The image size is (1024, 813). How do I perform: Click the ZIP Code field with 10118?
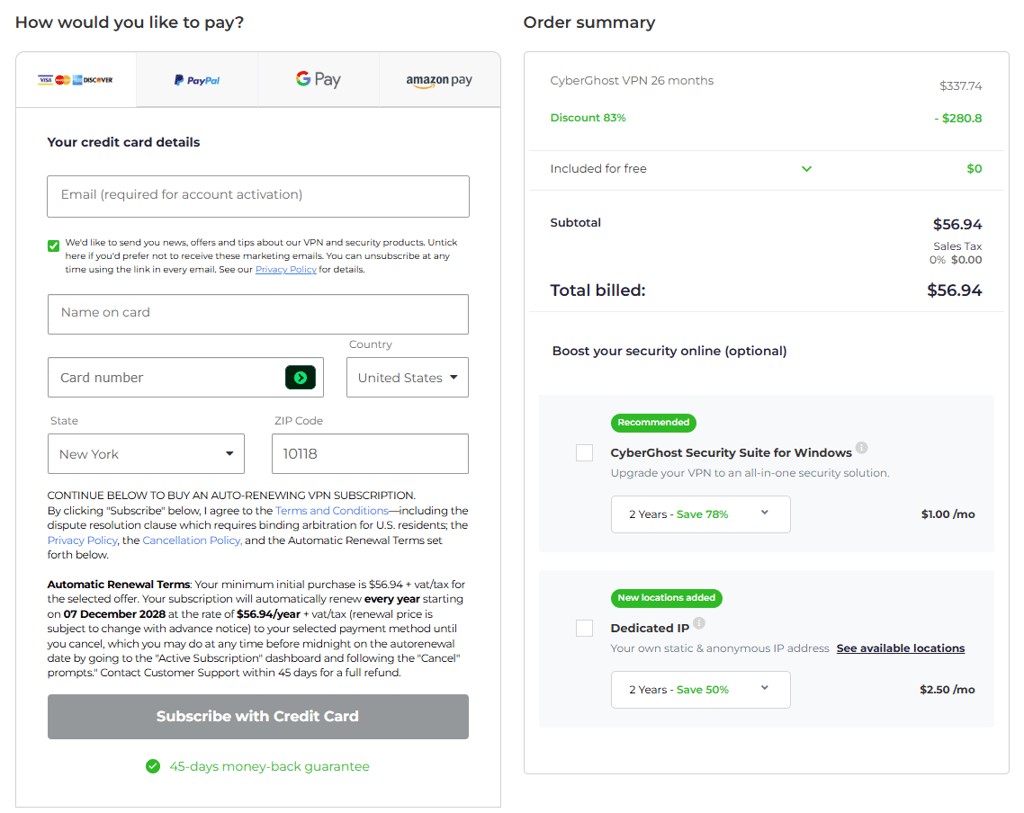[370, 454]
